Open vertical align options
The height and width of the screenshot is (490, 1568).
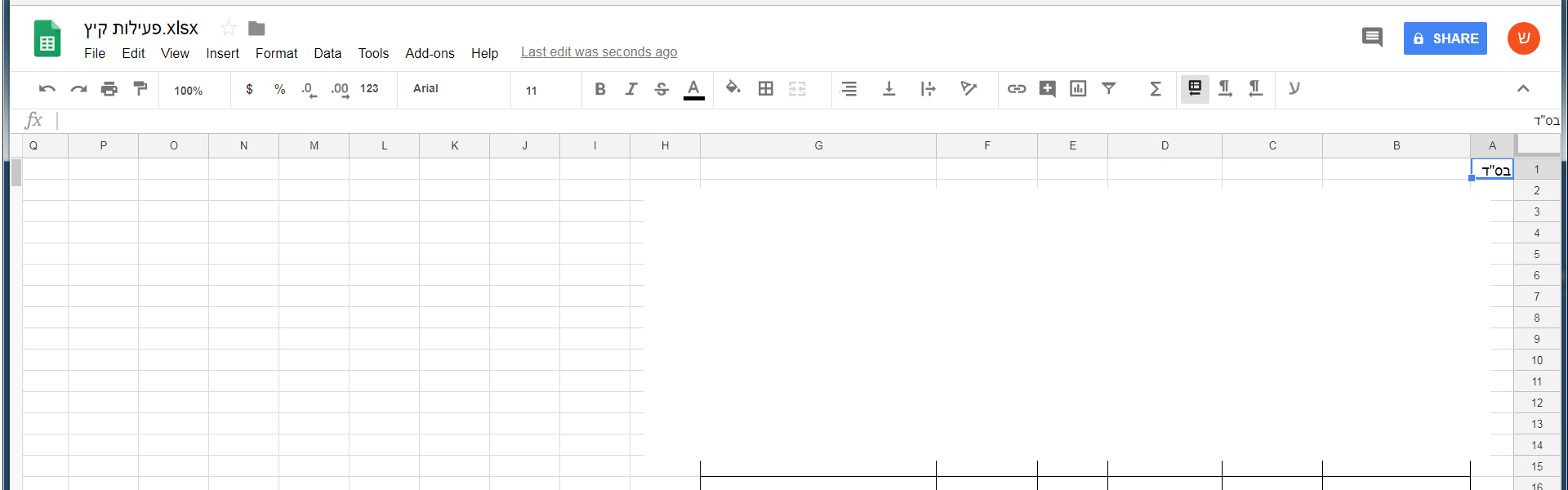click(x=889, y=88)
